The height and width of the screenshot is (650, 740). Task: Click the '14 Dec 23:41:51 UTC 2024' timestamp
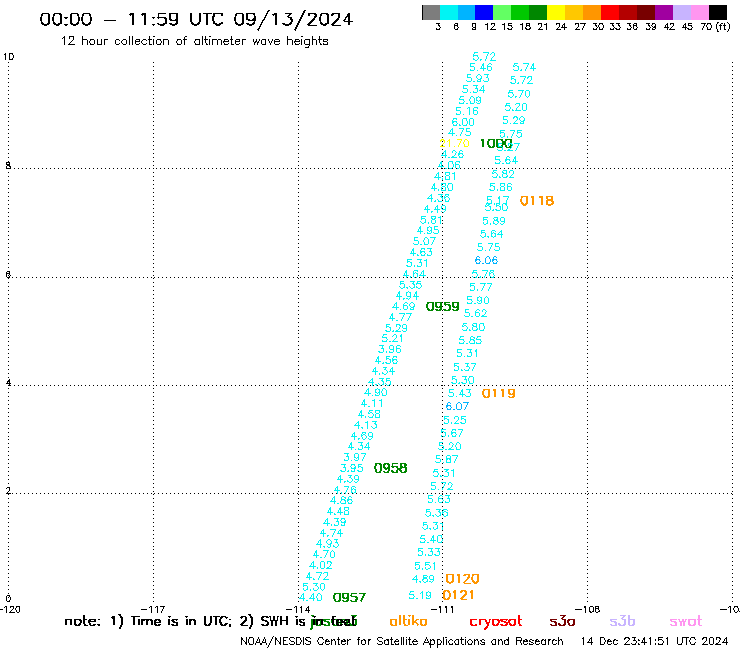(x=654, y=641)
